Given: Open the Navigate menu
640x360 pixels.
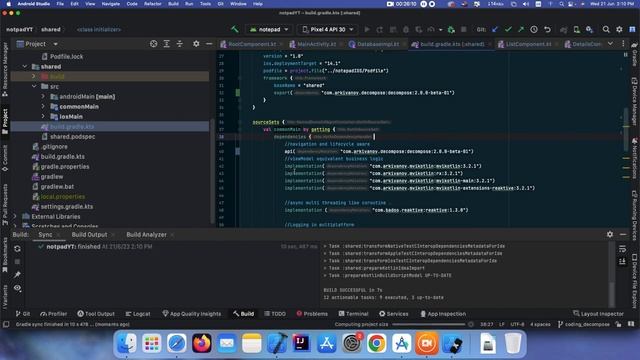Looking at the screenshot, I should point(111,4).
